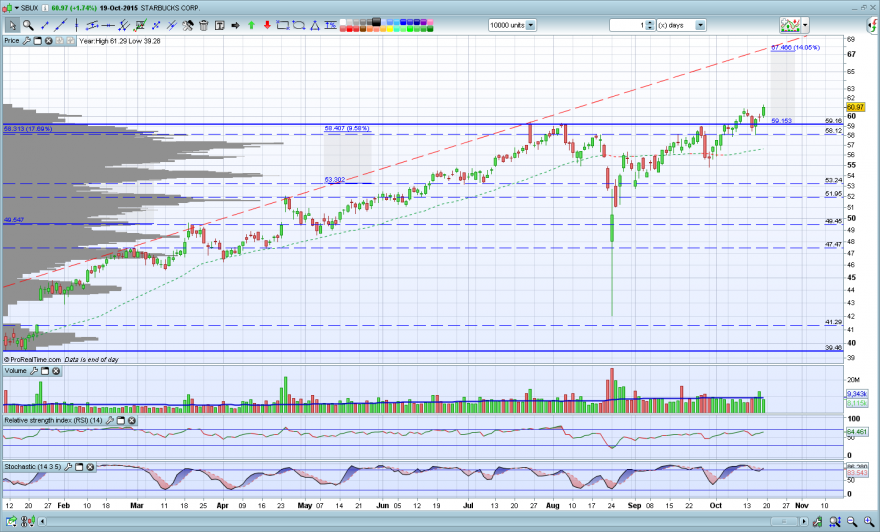Open Stochastic indicator wrench settings
The image size is (880, 532).
[68, 467]
